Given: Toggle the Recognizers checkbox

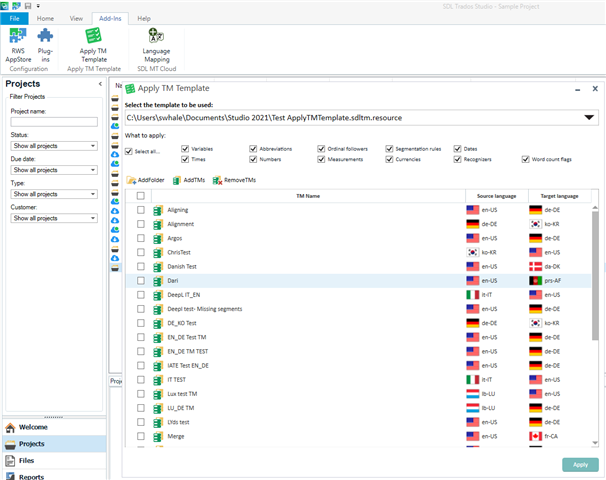Looking at the screenshot, I should point(458,159).
